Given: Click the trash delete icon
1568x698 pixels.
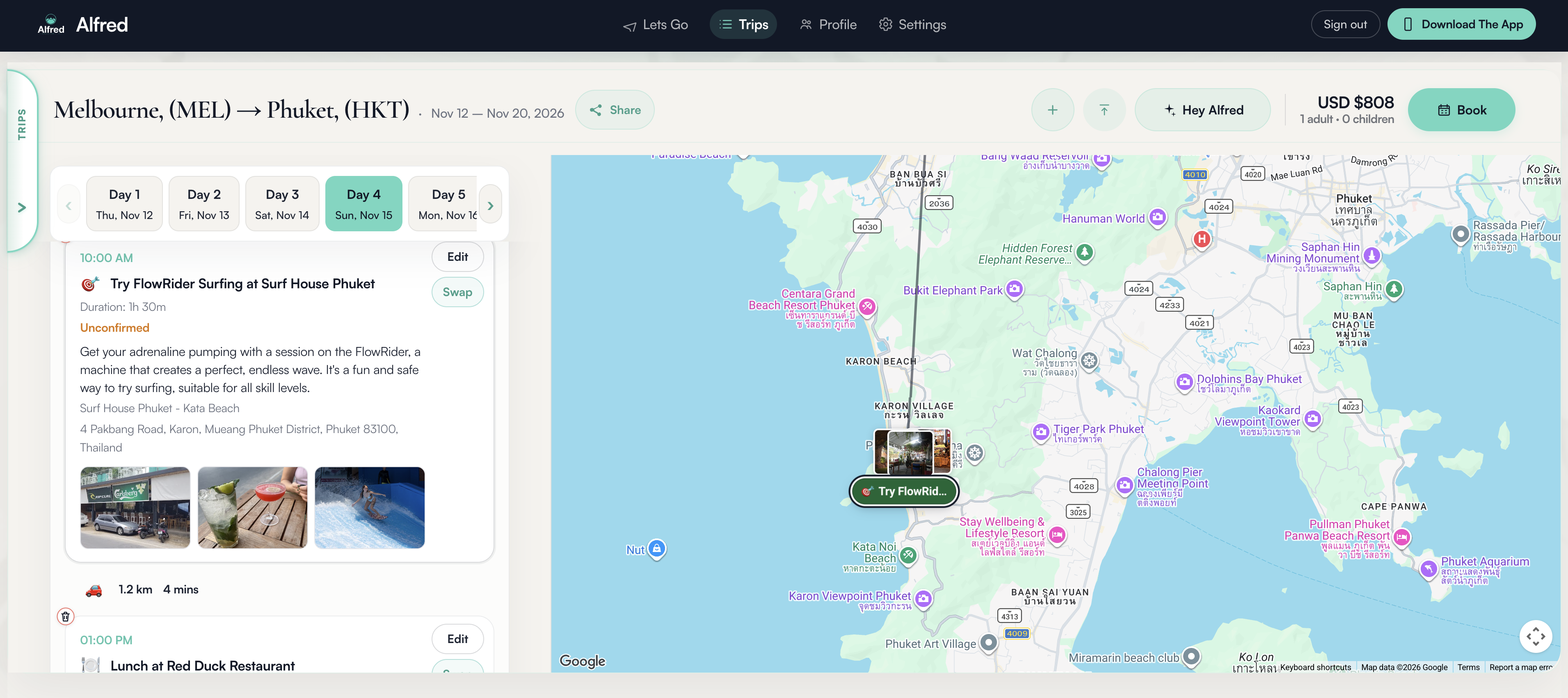Looking at the screenshot, I should coord(66,616).
